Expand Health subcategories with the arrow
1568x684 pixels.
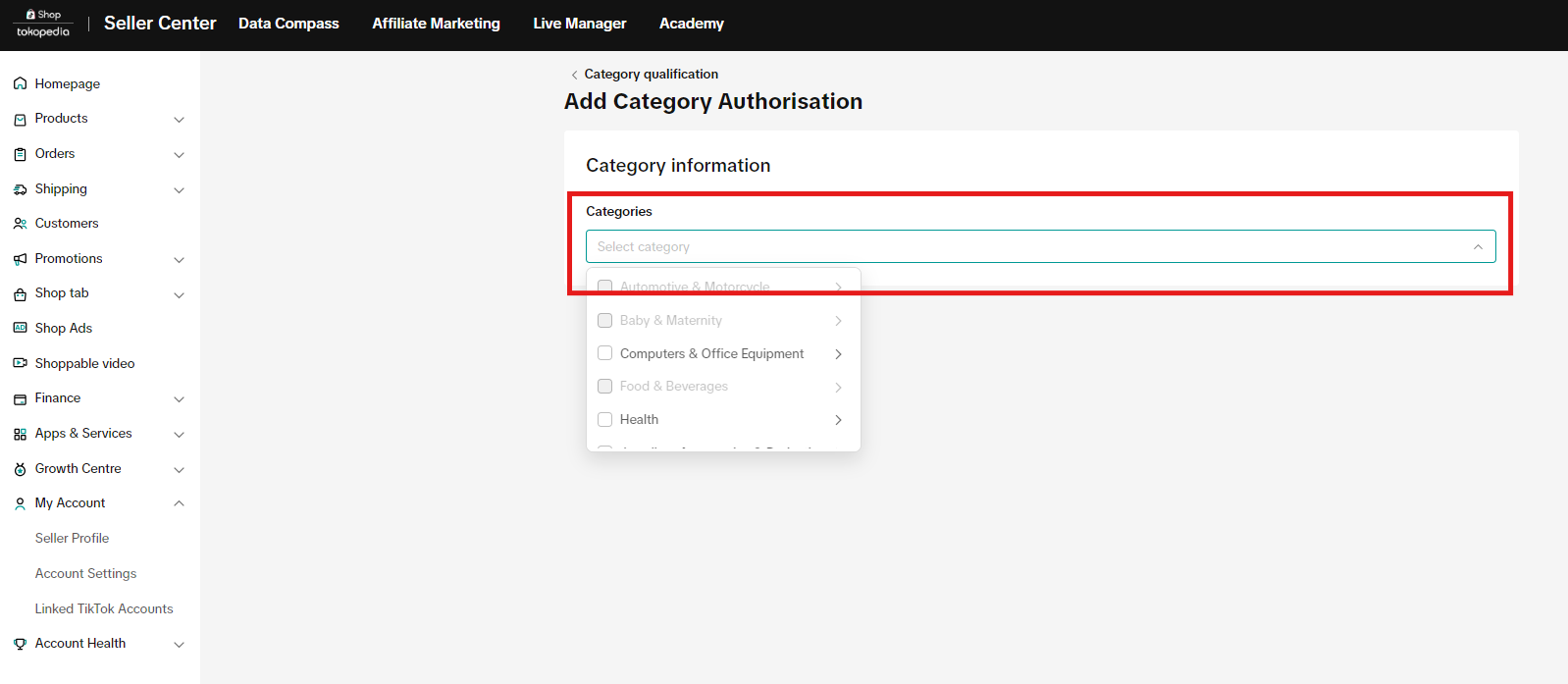pyautogui.click(x=838, y=420)
